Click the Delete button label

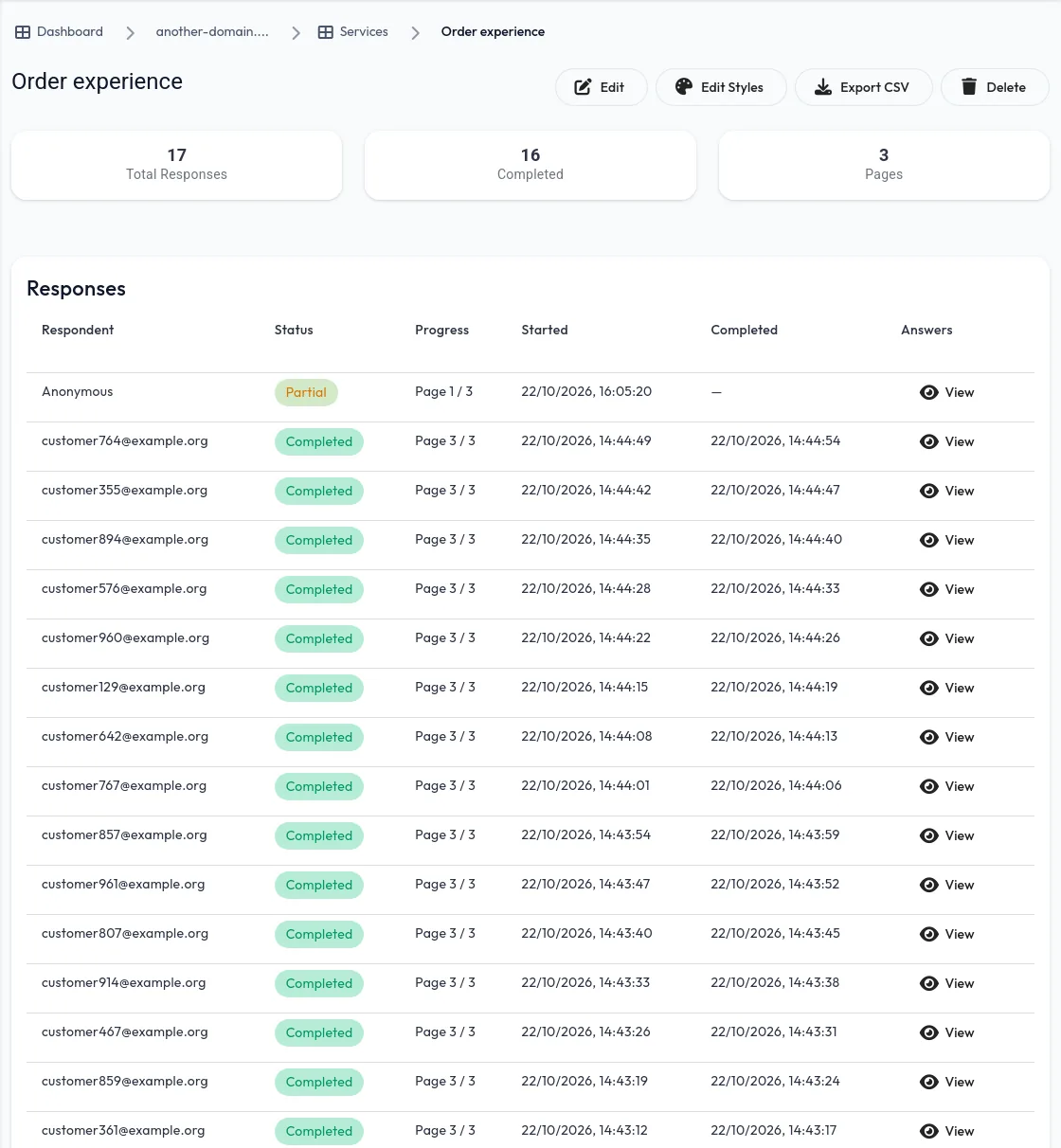(1006, 87)
